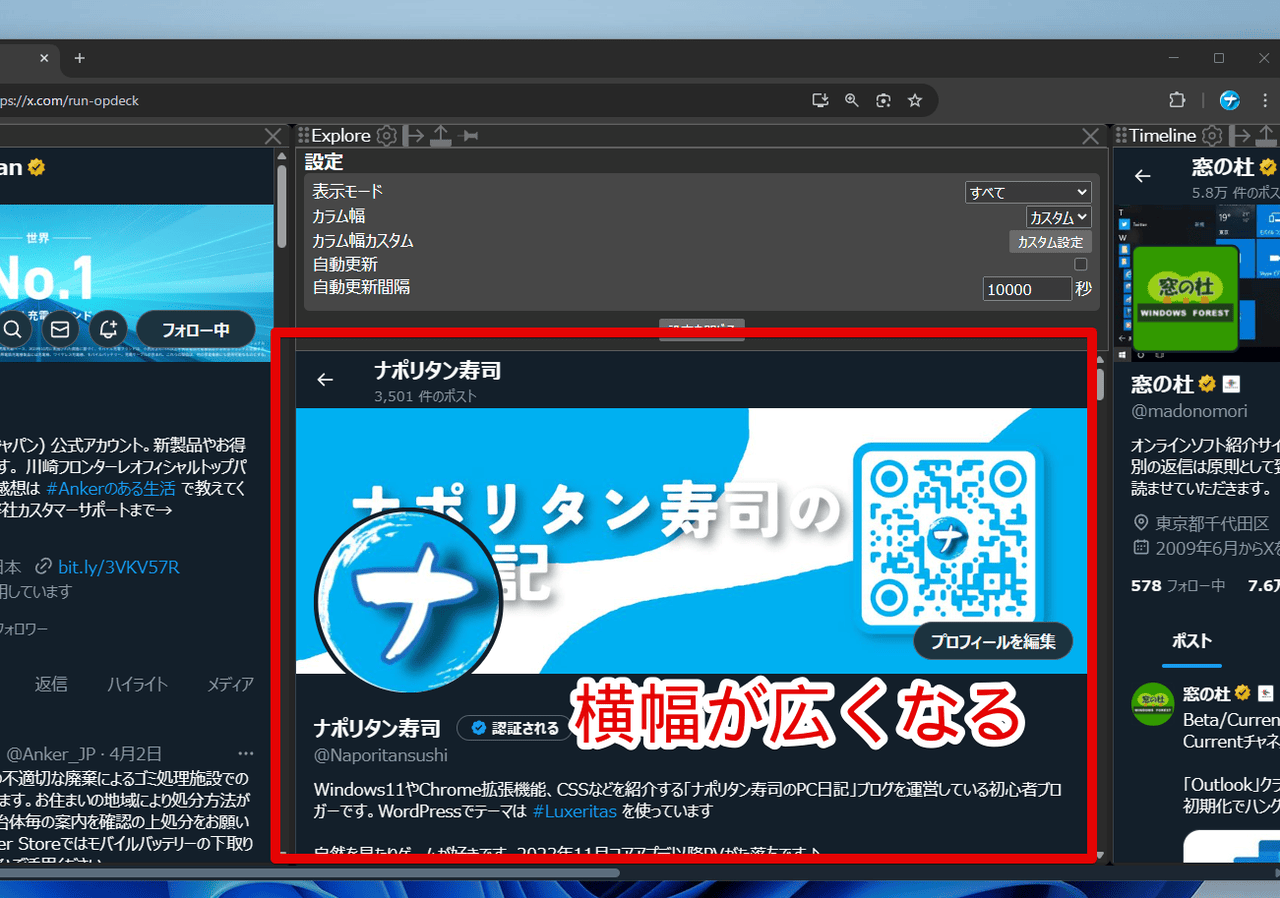Click the 3,501 件のポスト text

click(x=425, y=396)
